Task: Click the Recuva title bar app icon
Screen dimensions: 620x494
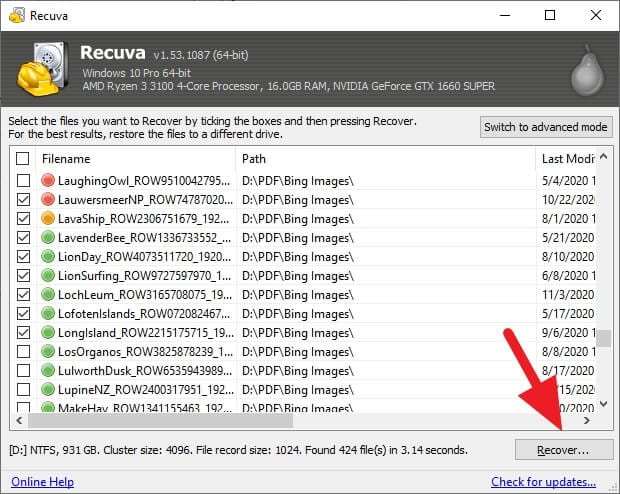Action: point(16,16)
